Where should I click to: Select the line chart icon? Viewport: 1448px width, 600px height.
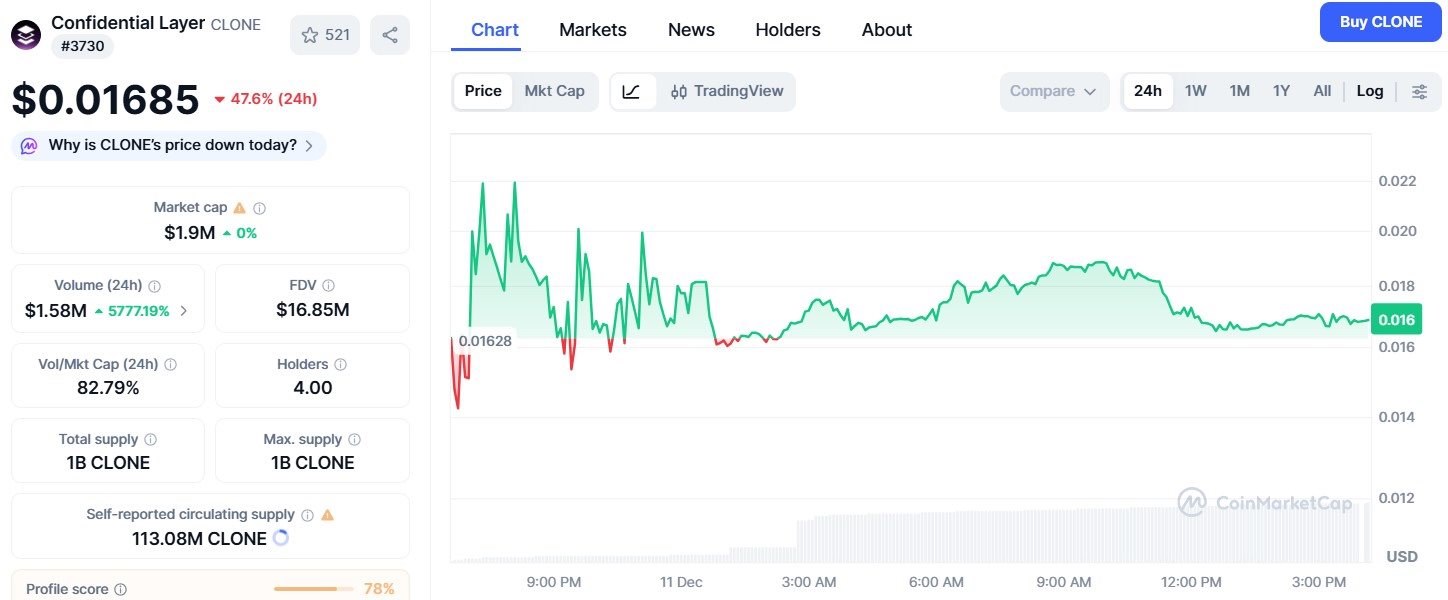(x=633, y=90)
